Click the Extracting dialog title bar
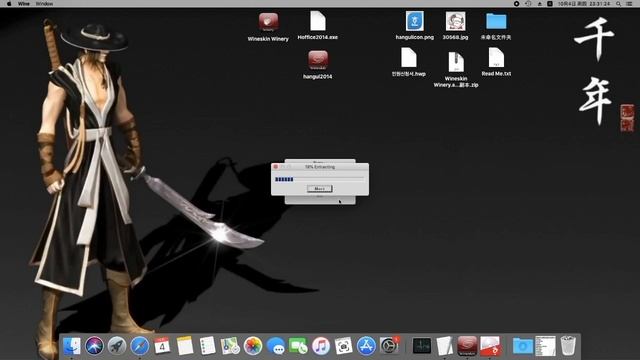Image resolution: width=640 pixels, height=360 pixels. (x=320, y=167)
